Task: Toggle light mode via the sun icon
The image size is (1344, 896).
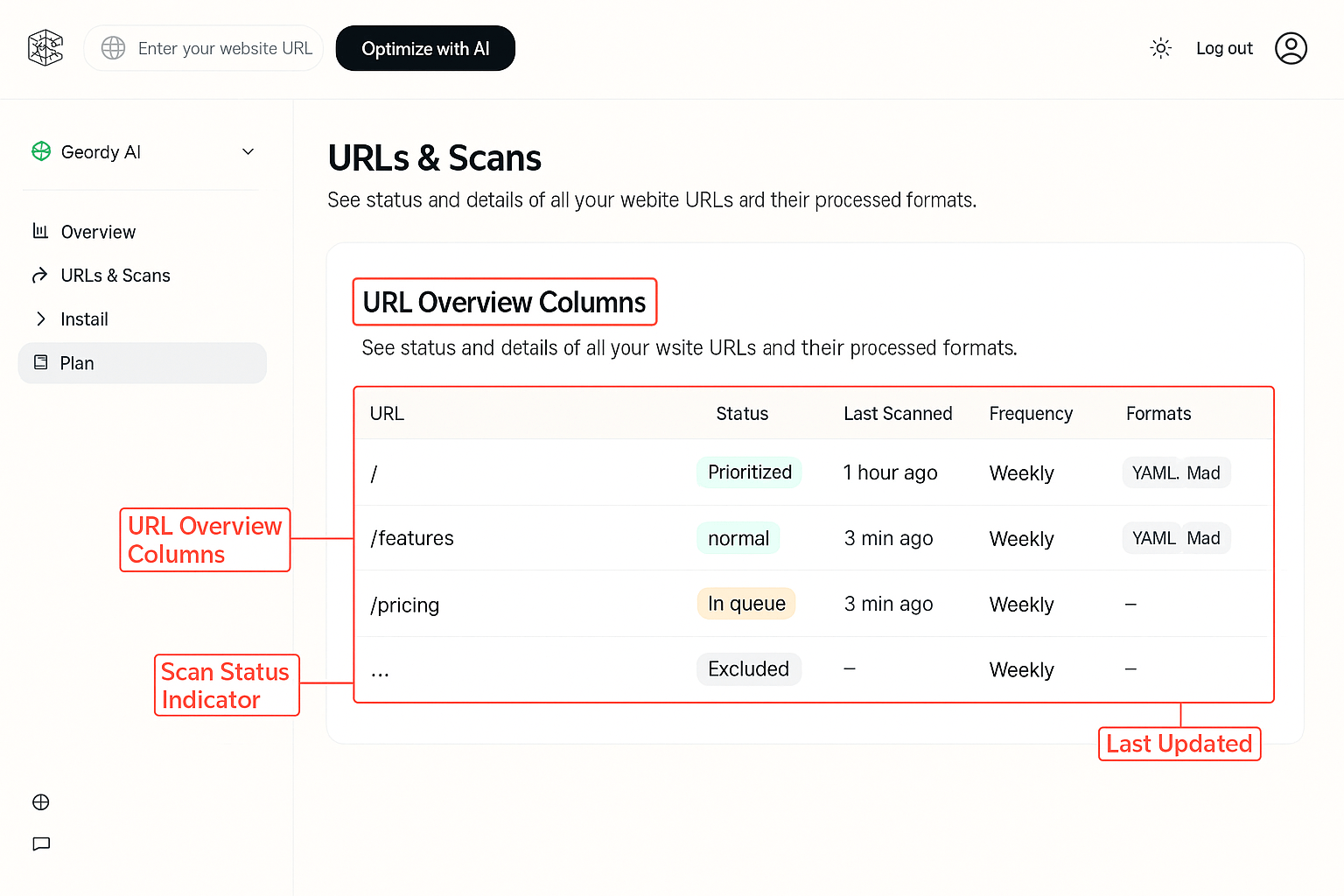Action: (1160, 48)
